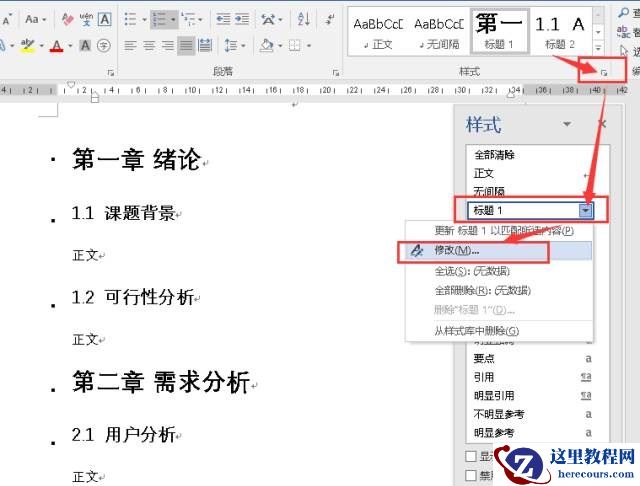Close the Styles pane

(x=602, y=123)
